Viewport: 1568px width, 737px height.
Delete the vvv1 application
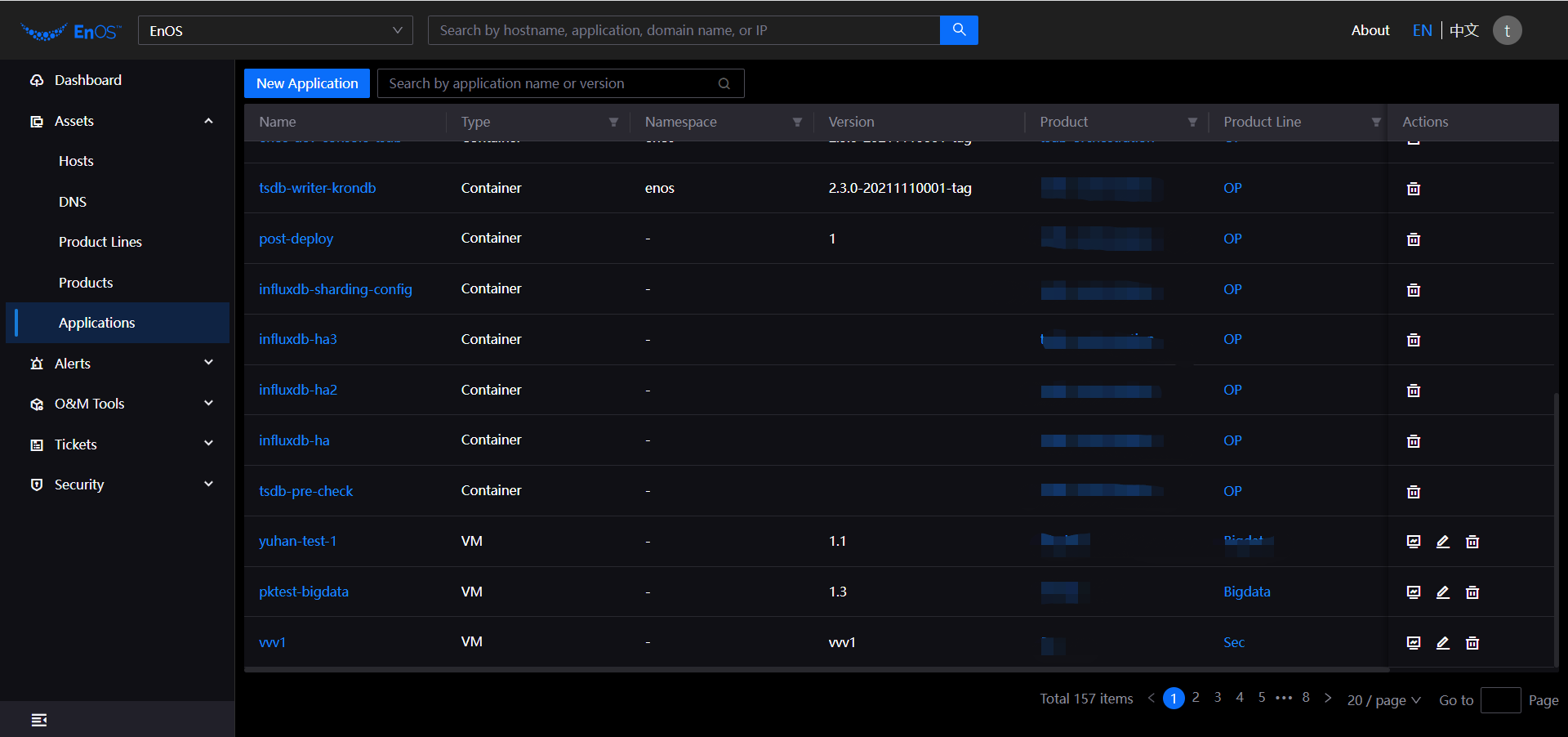click(x=1472, y=643)
